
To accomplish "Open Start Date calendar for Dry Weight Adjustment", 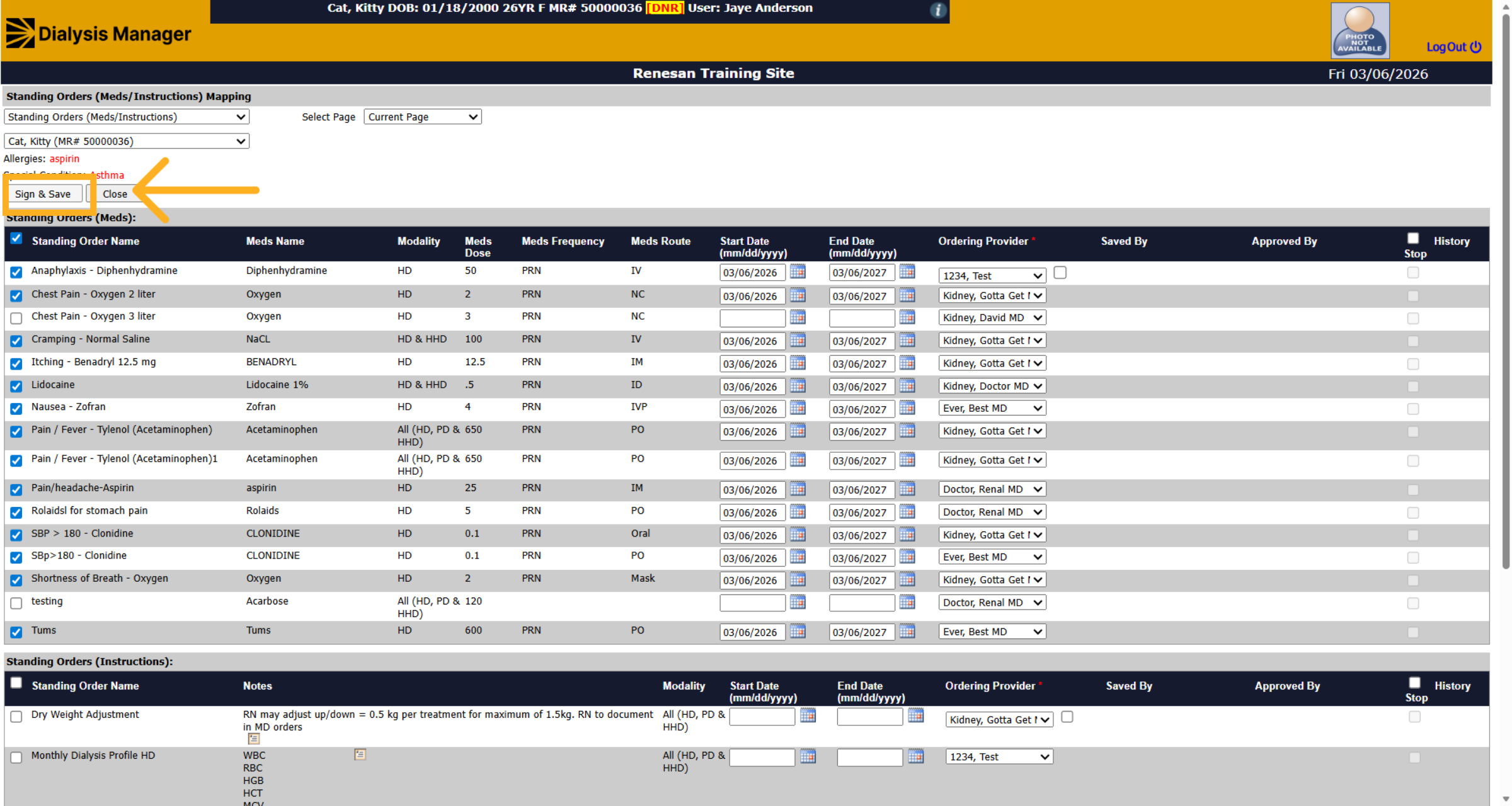I will coord(808,716).
